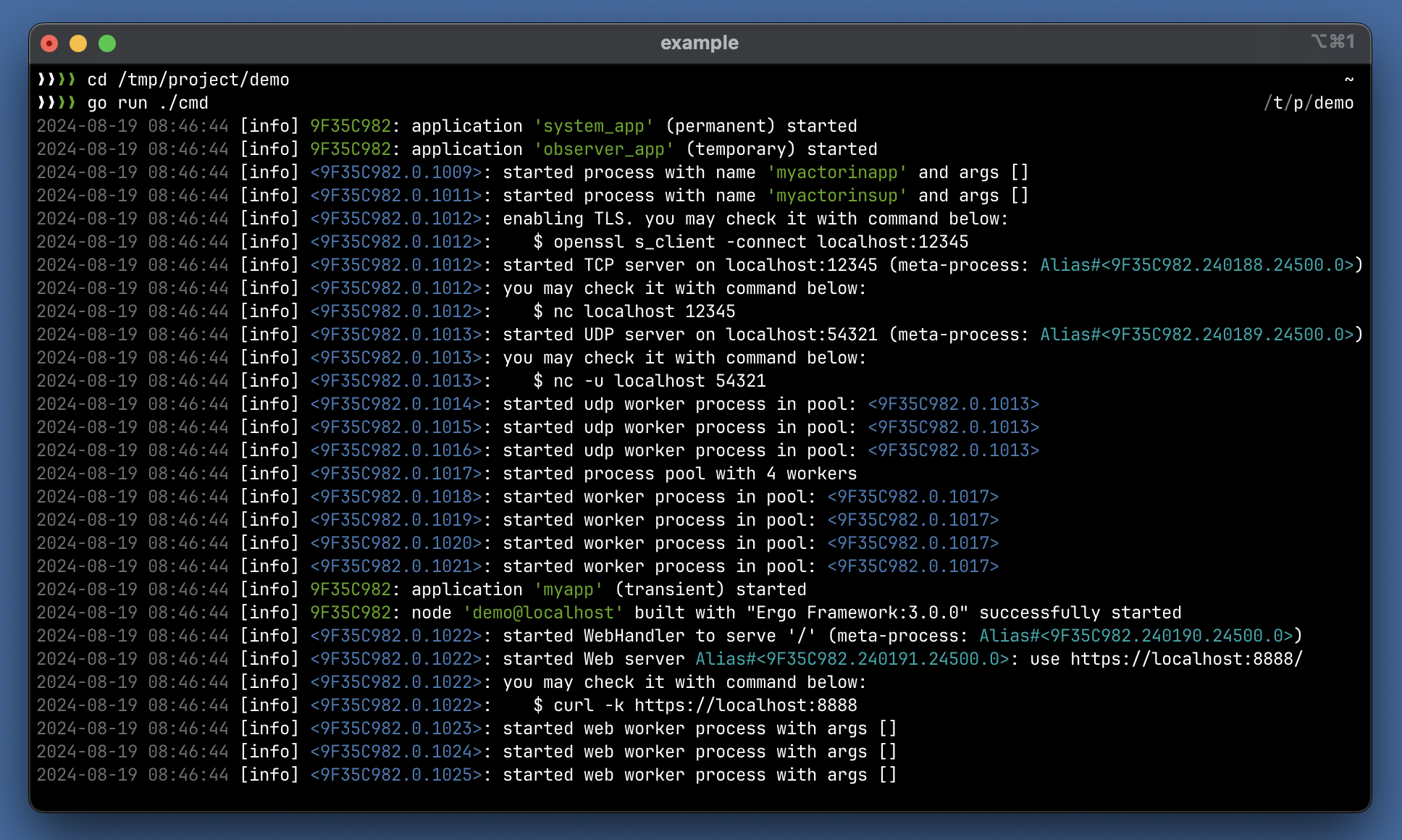The height and width of the screenshot is (840, 1402).
Task: Click the prompt arrows before 'cd' command
Action: pos(56,80)
